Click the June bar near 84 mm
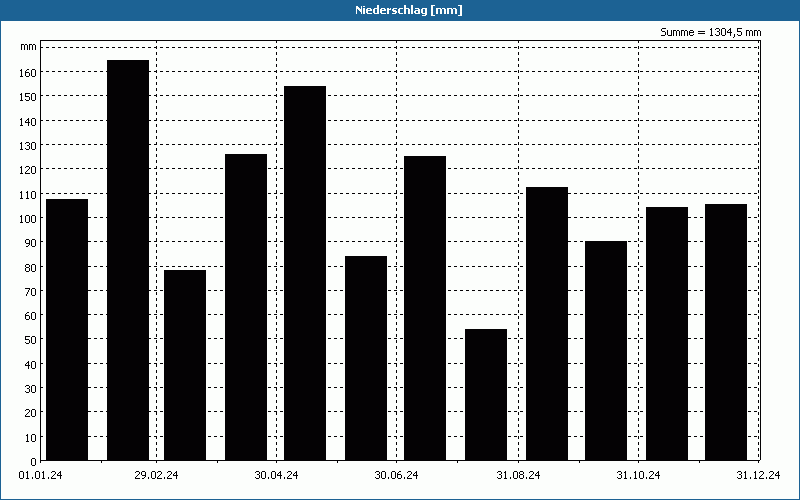 pos(366,358)
